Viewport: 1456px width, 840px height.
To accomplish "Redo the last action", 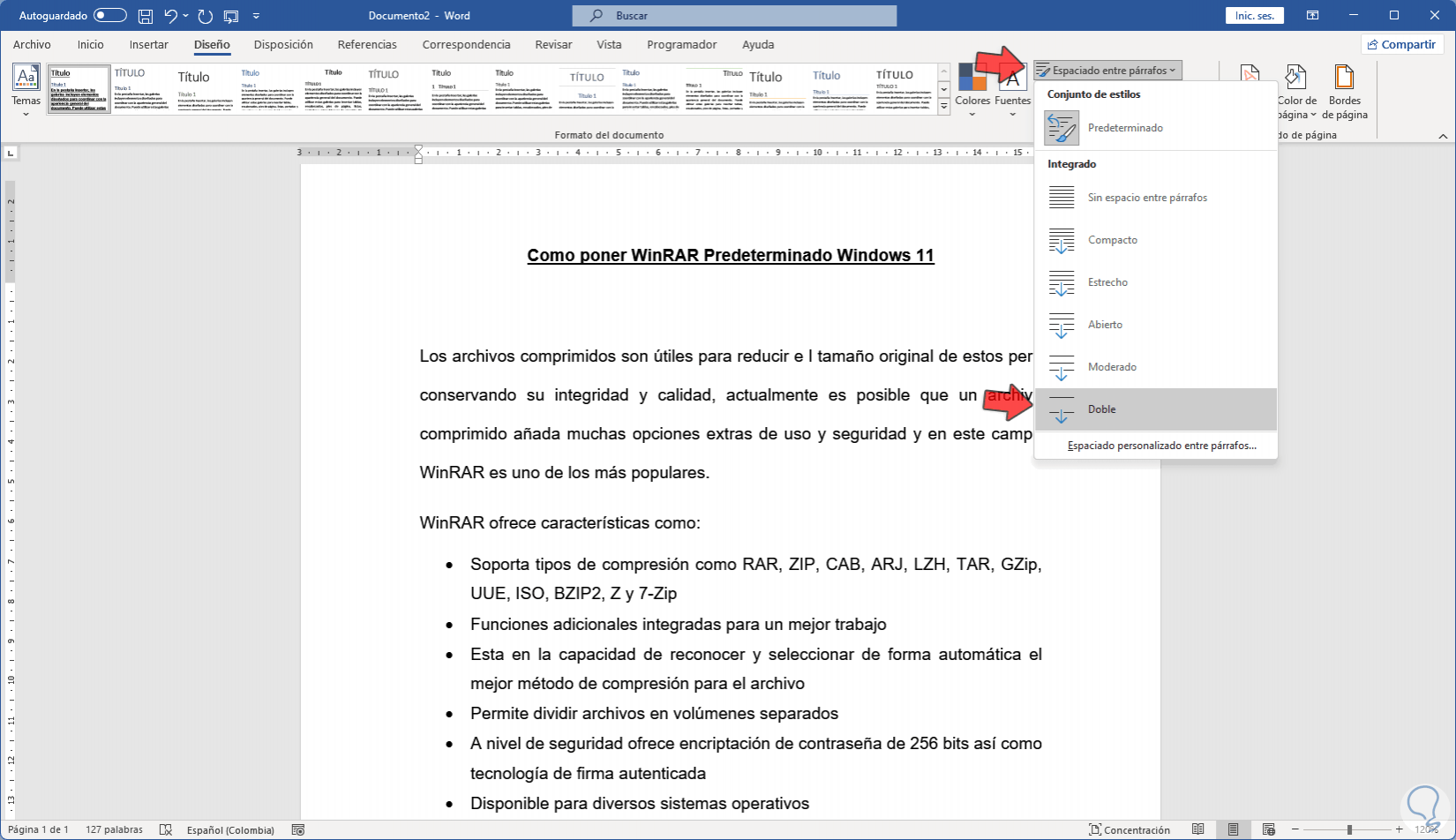I will [x=206, y=16].
